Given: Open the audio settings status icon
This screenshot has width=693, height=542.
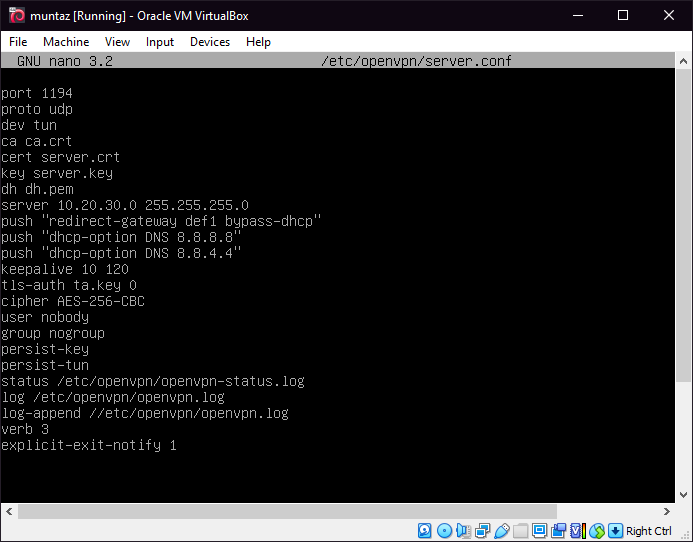Looking at the screenshot, I should pyautogui.click(x=463, y=531).
